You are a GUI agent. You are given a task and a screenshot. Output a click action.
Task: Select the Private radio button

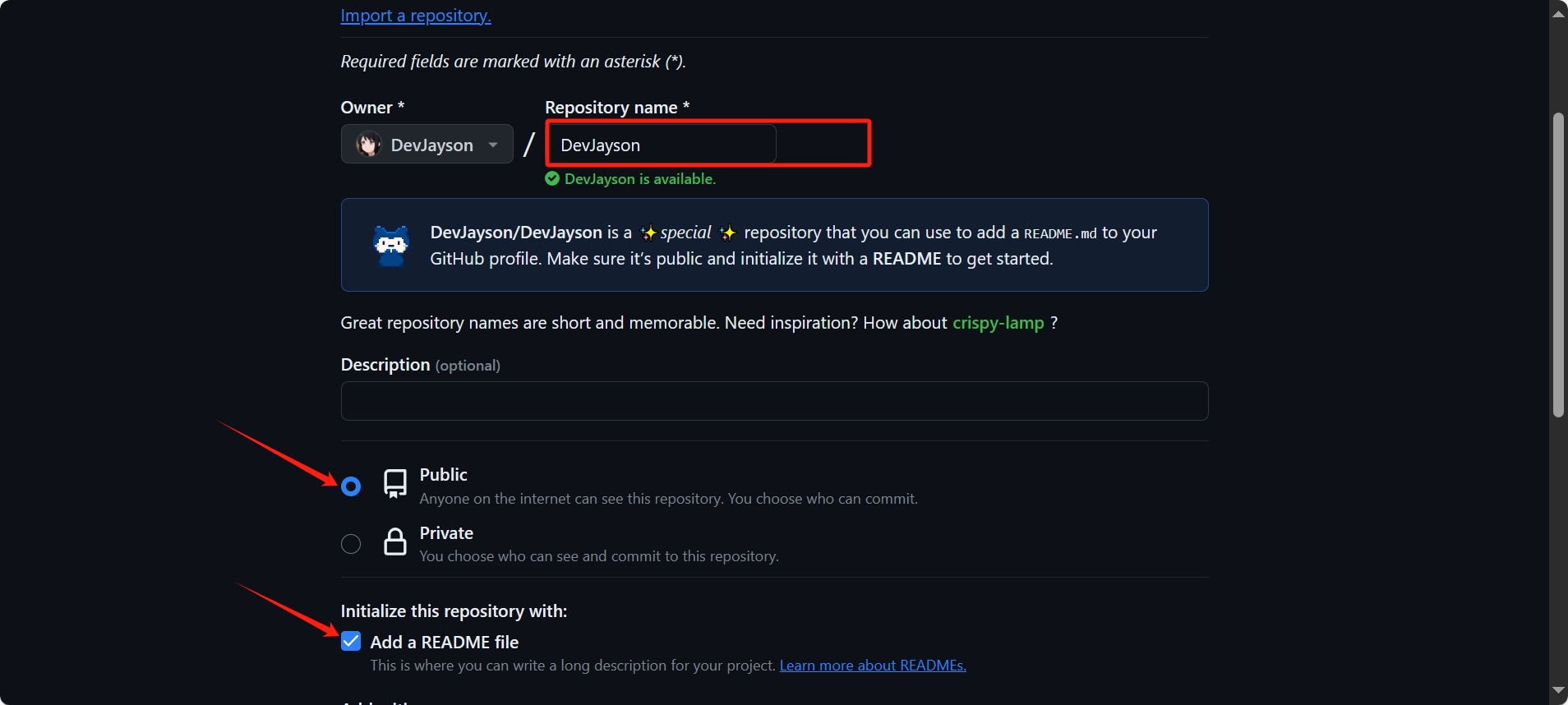coord(351,544)
